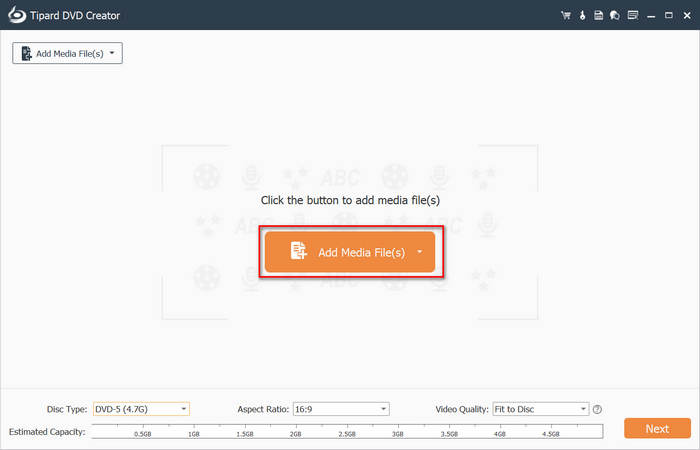Open the Aspect Ratio 16:9 dropdown
Screen dimensions: 700x450
pos(341,409)
